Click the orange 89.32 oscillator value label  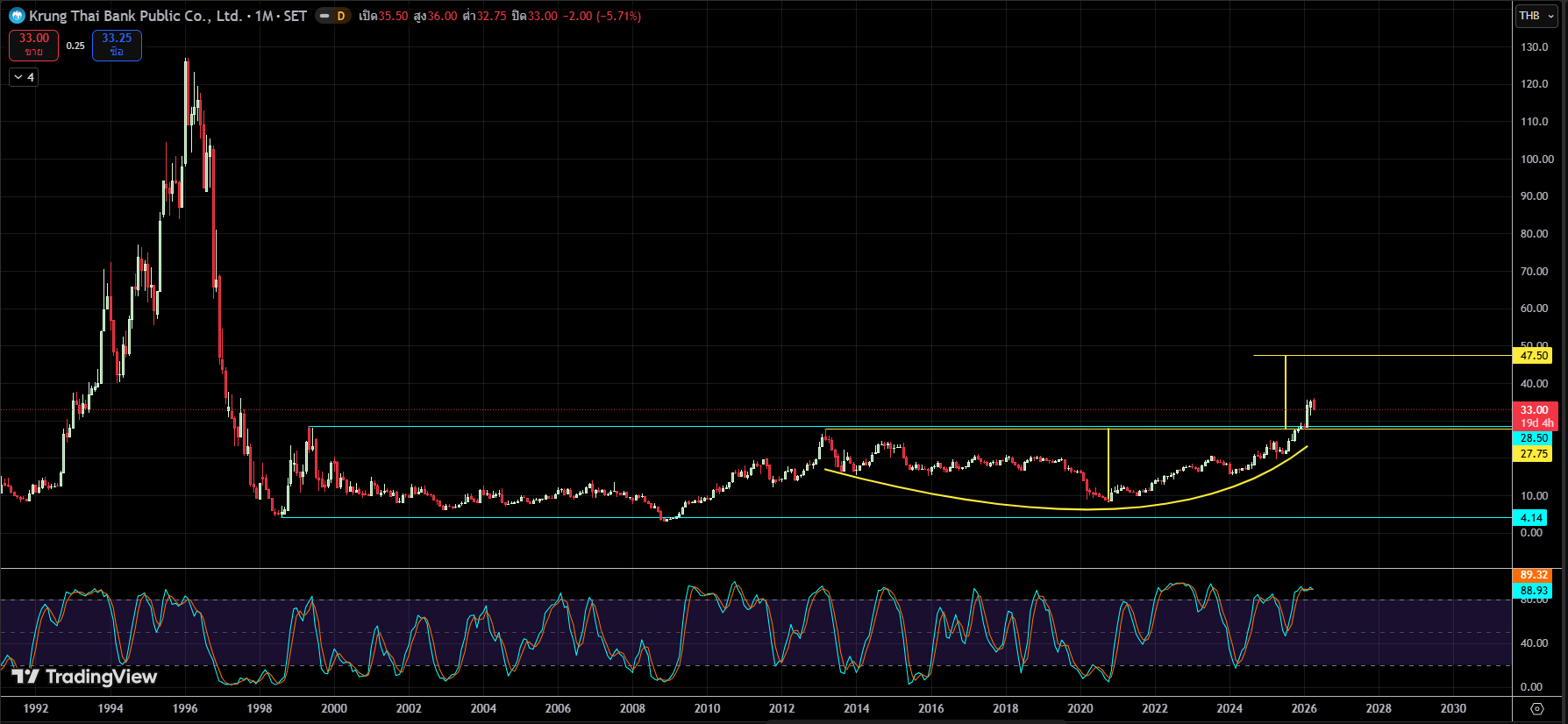(x=1533, y=575)
